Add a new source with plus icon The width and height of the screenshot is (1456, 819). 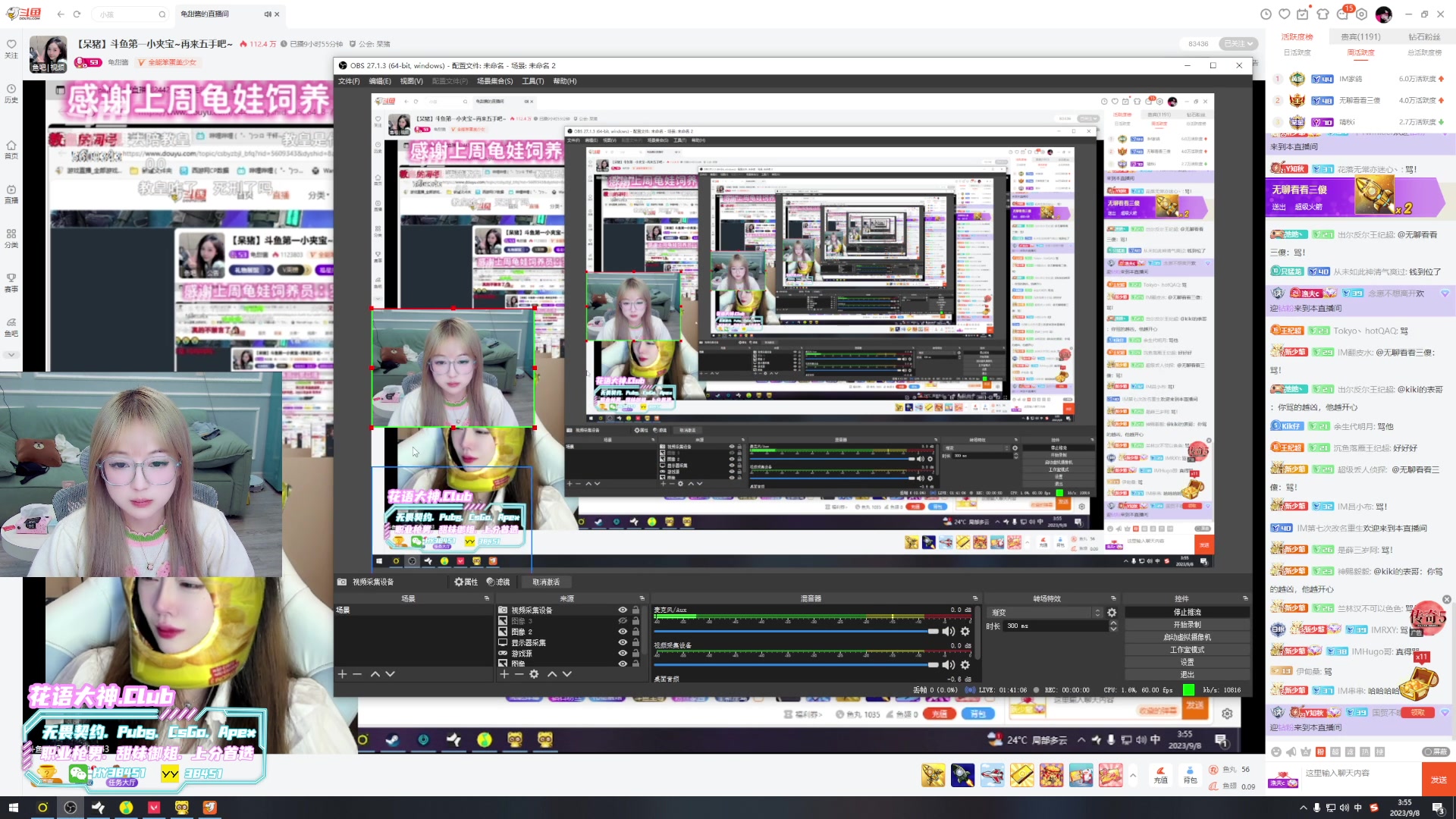pos(504,673)
